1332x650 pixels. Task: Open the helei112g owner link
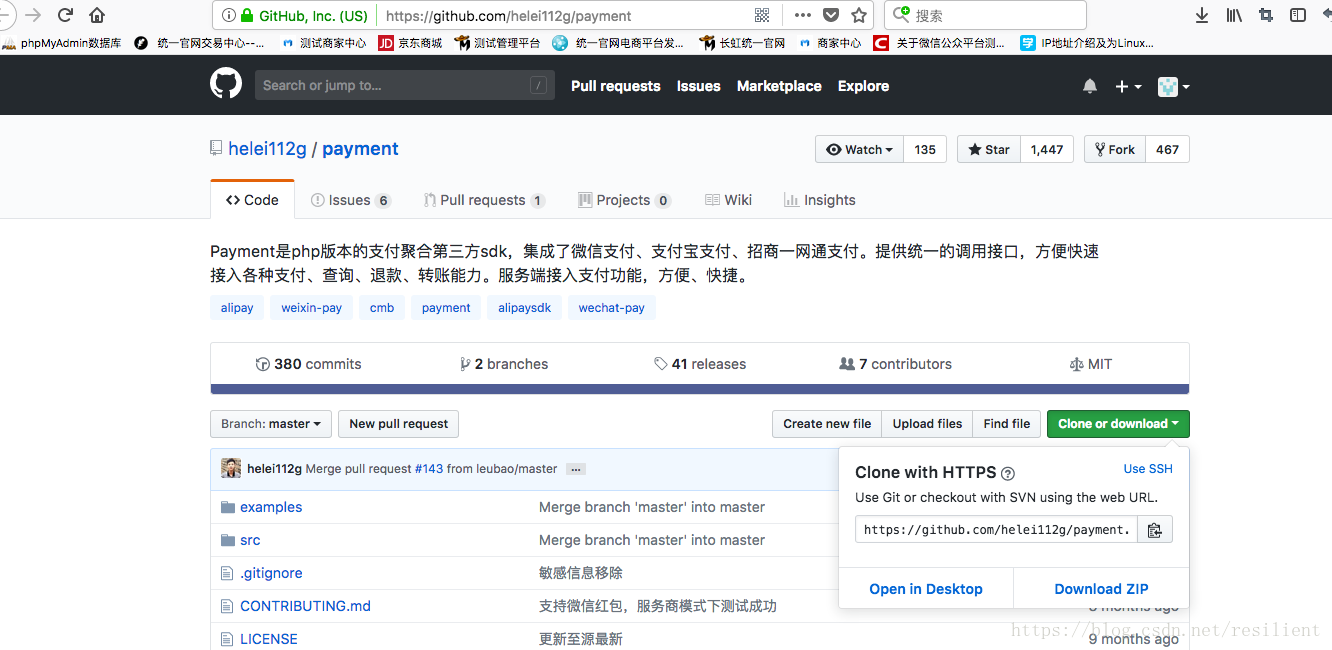[x=267, y=149]
